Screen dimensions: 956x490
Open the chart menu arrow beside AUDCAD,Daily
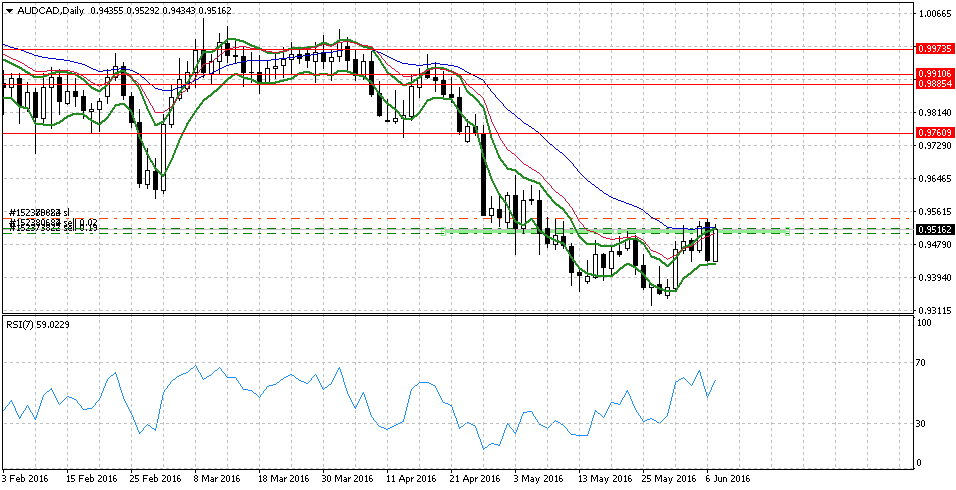point(9,11)
